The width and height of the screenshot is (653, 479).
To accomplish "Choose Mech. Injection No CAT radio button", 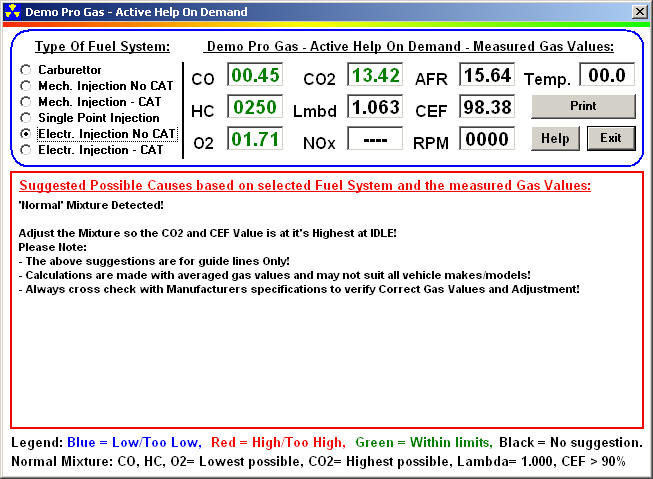I will point(27,86).
